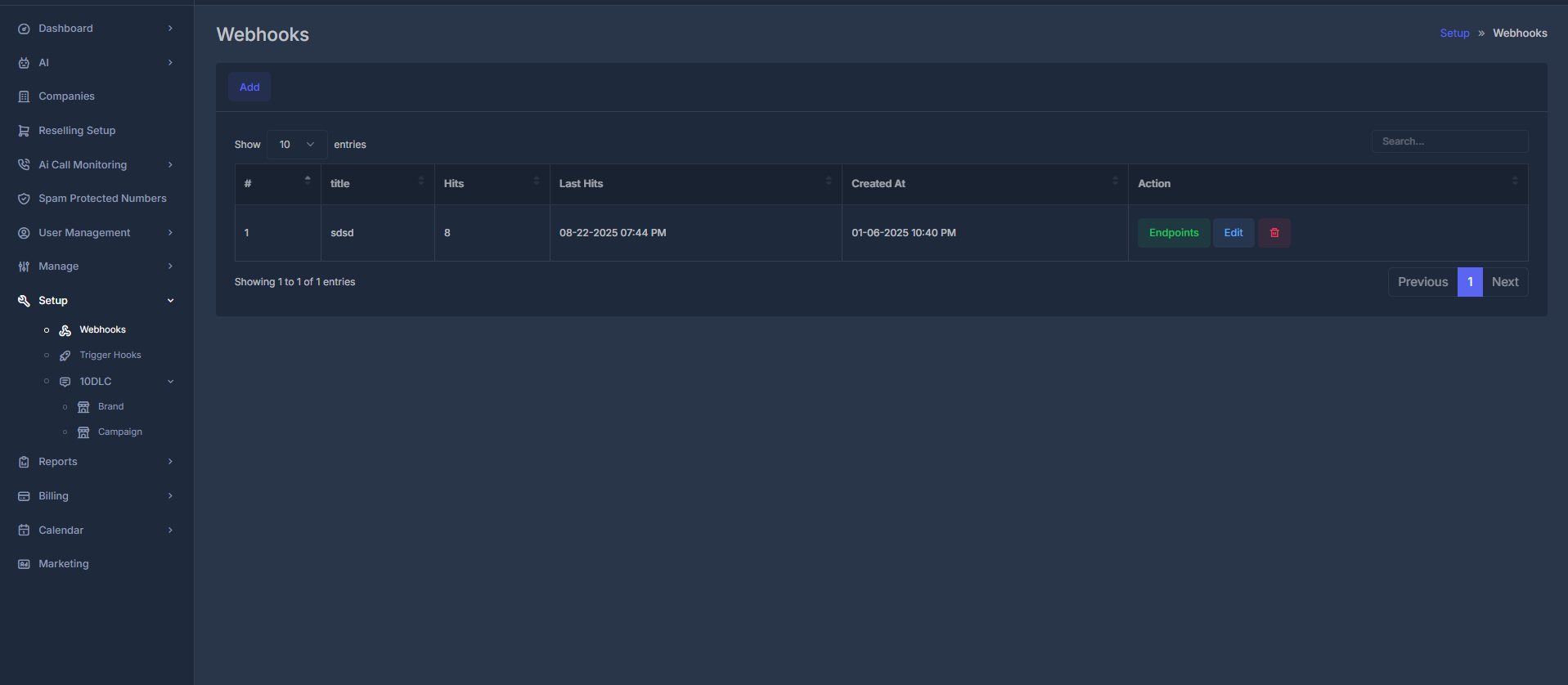Click the Companies building icon
The width and height of the screenshot is (1568, 685).
click(24, 96)
